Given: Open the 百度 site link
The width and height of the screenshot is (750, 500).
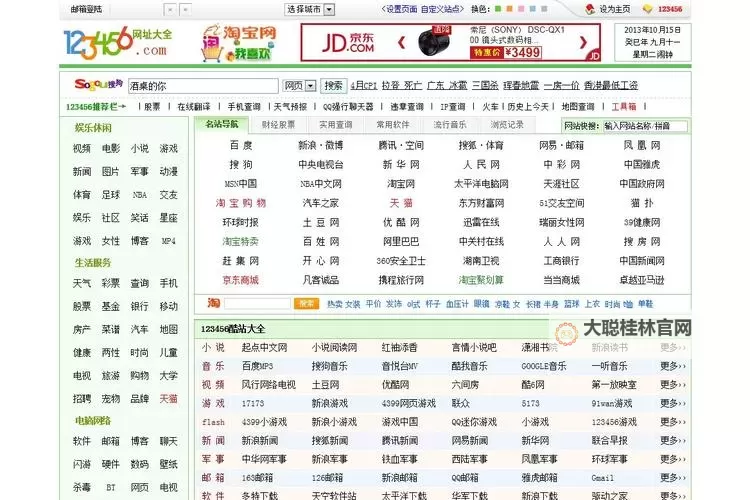Looking at the screenshot, I should [x=241, y=145].
